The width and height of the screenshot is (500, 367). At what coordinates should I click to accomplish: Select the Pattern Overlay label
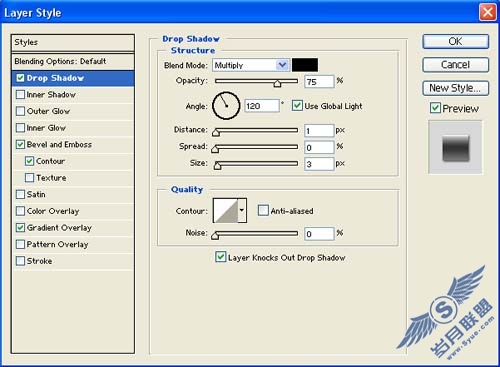pyautogui.click(x=57, y=244)
